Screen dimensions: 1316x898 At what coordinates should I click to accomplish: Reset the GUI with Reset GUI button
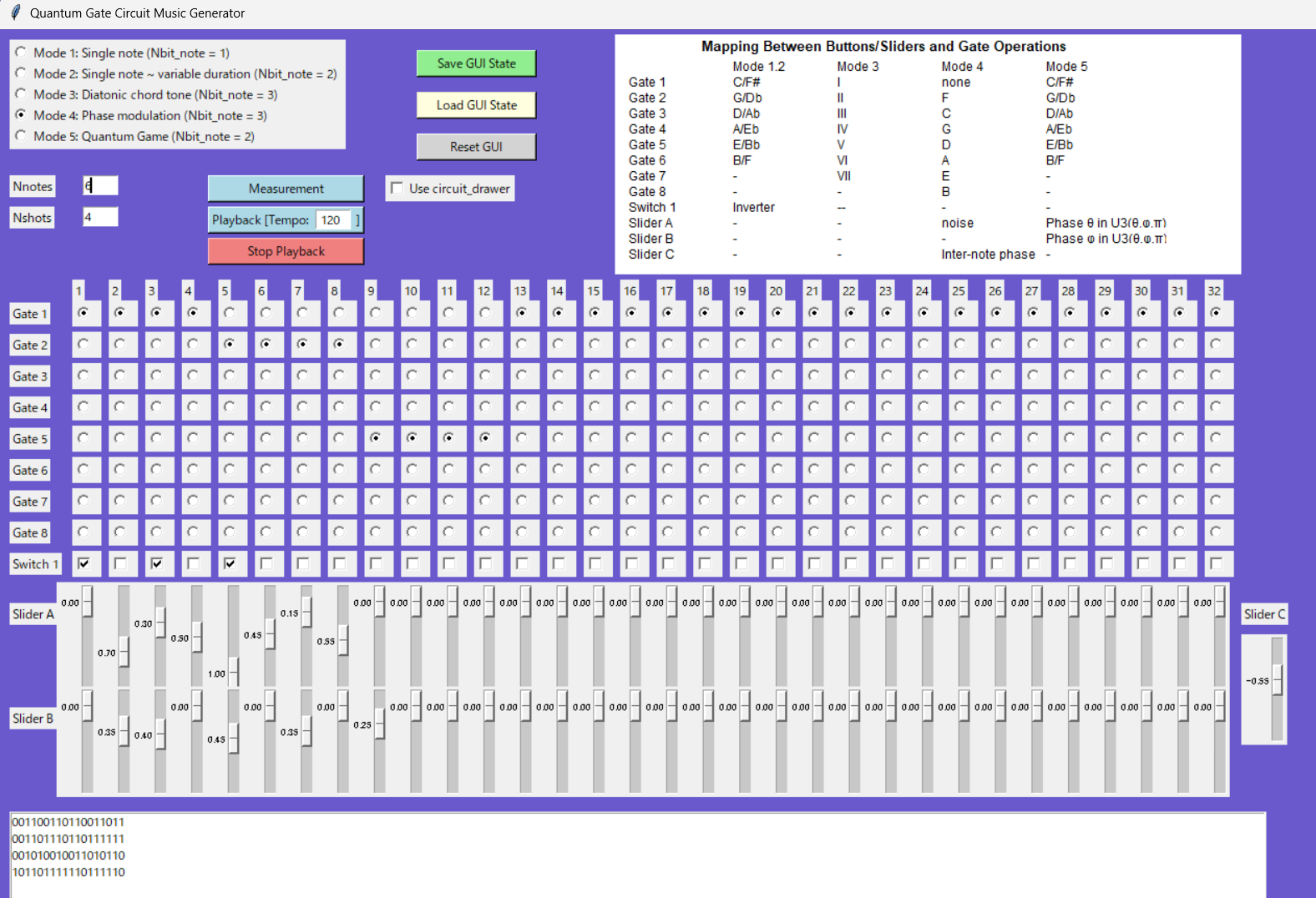point(476,147)
